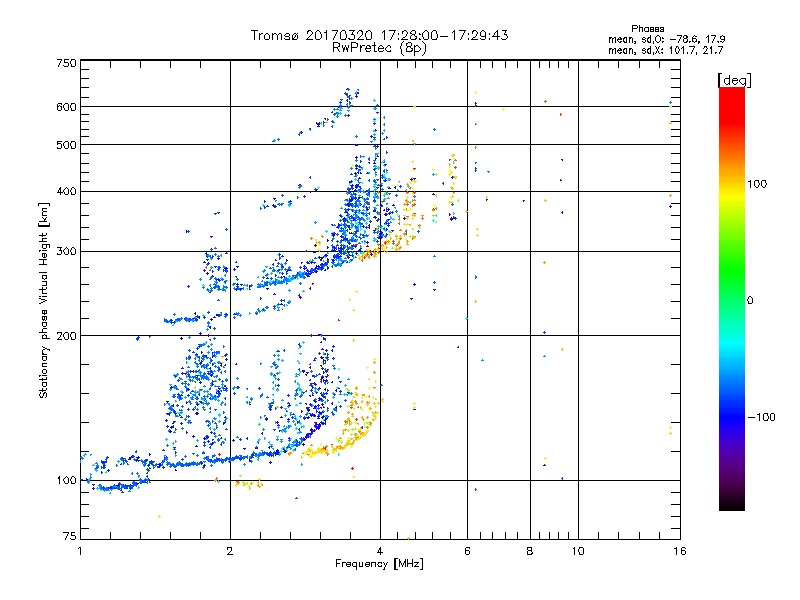Click the plot title "Tromsø 20170320 17:28:00-17:29:43"
This screenshot has width=800, height=600.
point(379,35)
